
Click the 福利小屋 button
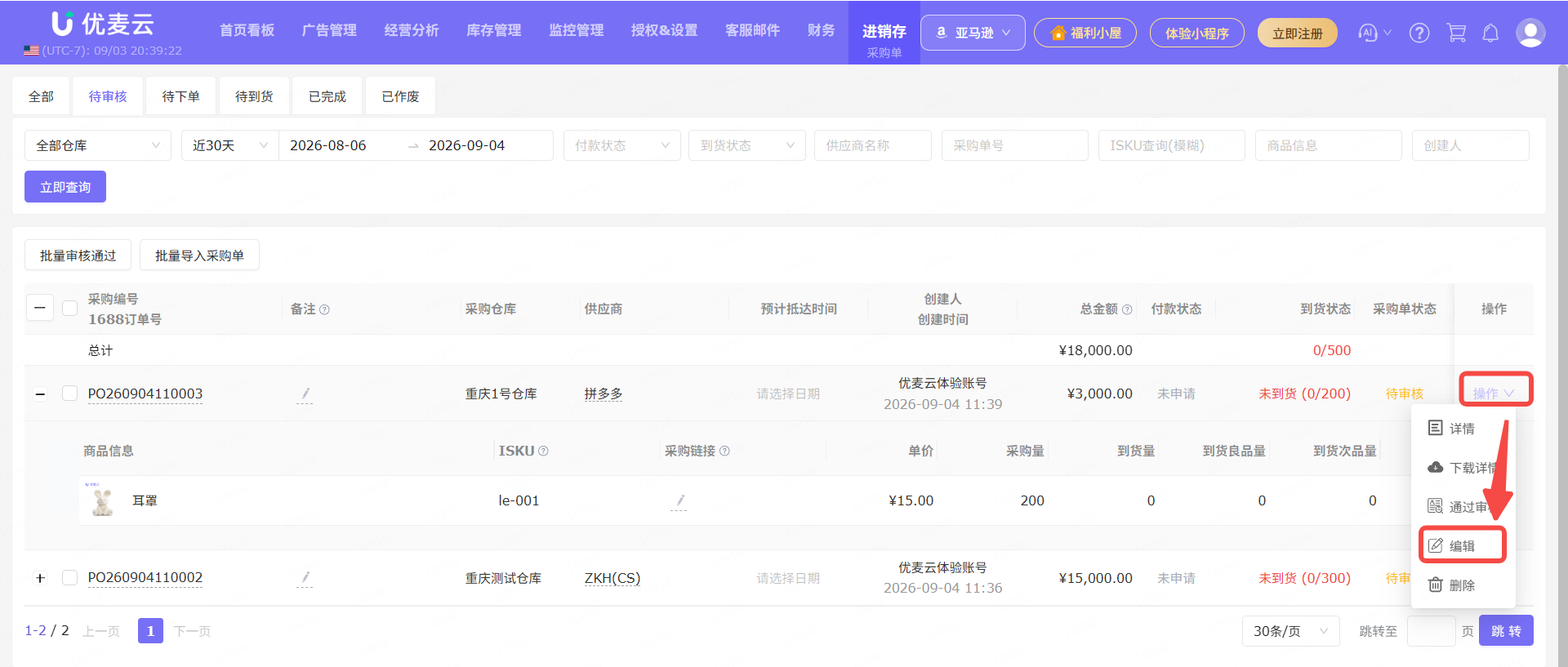(1085, 33)
